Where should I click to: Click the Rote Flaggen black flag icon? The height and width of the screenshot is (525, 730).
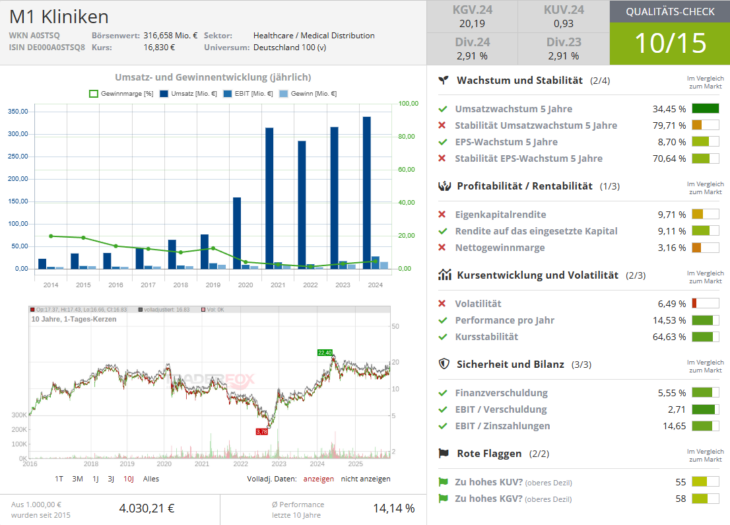coord(442,453)
